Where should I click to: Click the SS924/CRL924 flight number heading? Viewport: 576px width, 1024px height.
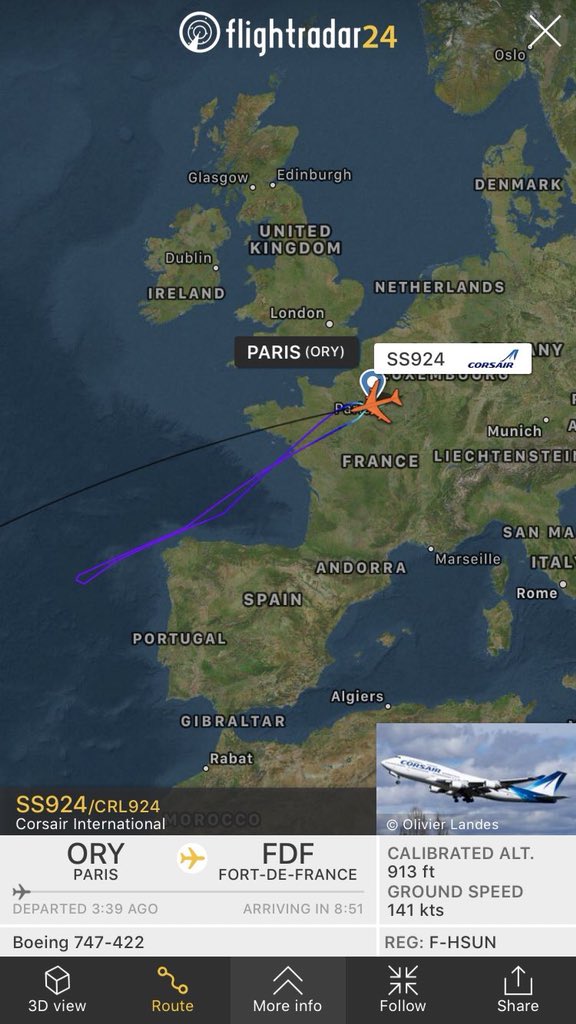pyautogui.click(x=88, y=805)
